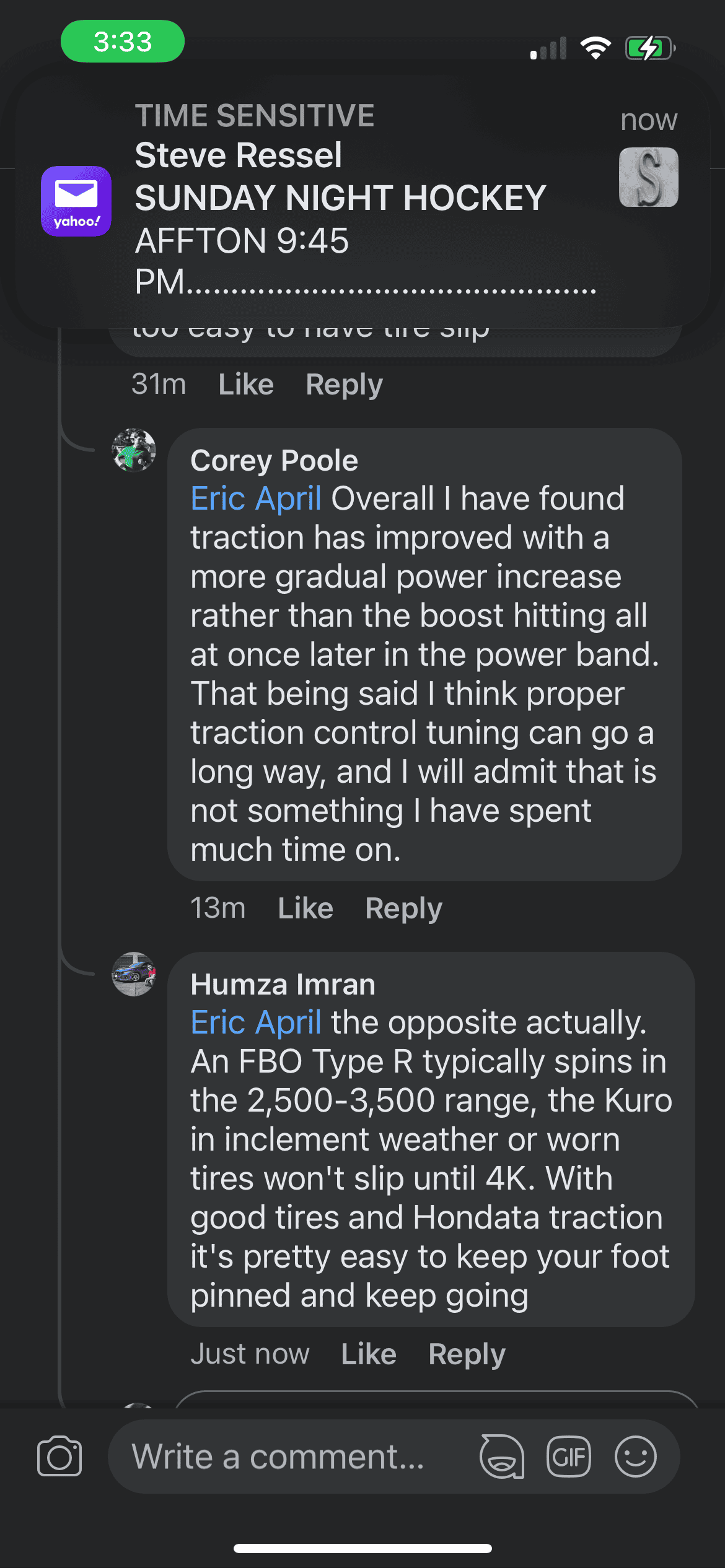Viewport: 725px width, 1568px height.
Task: Open the emoji smiley picker
Action: (635, 1457)
